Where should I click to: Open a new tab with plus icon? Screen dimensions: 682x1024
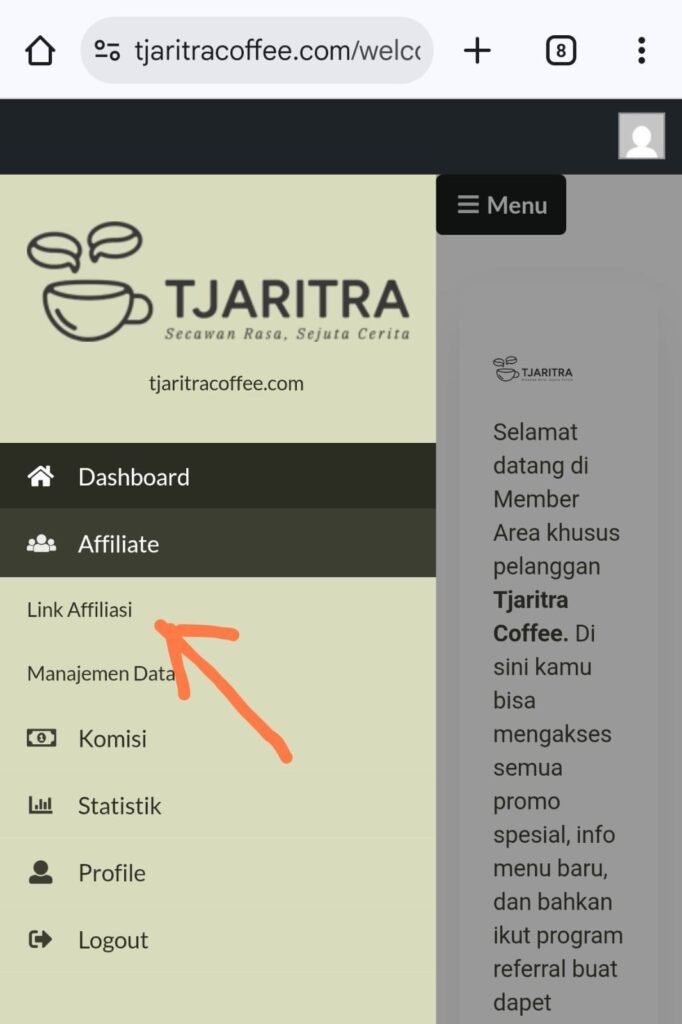coord(477,50)
